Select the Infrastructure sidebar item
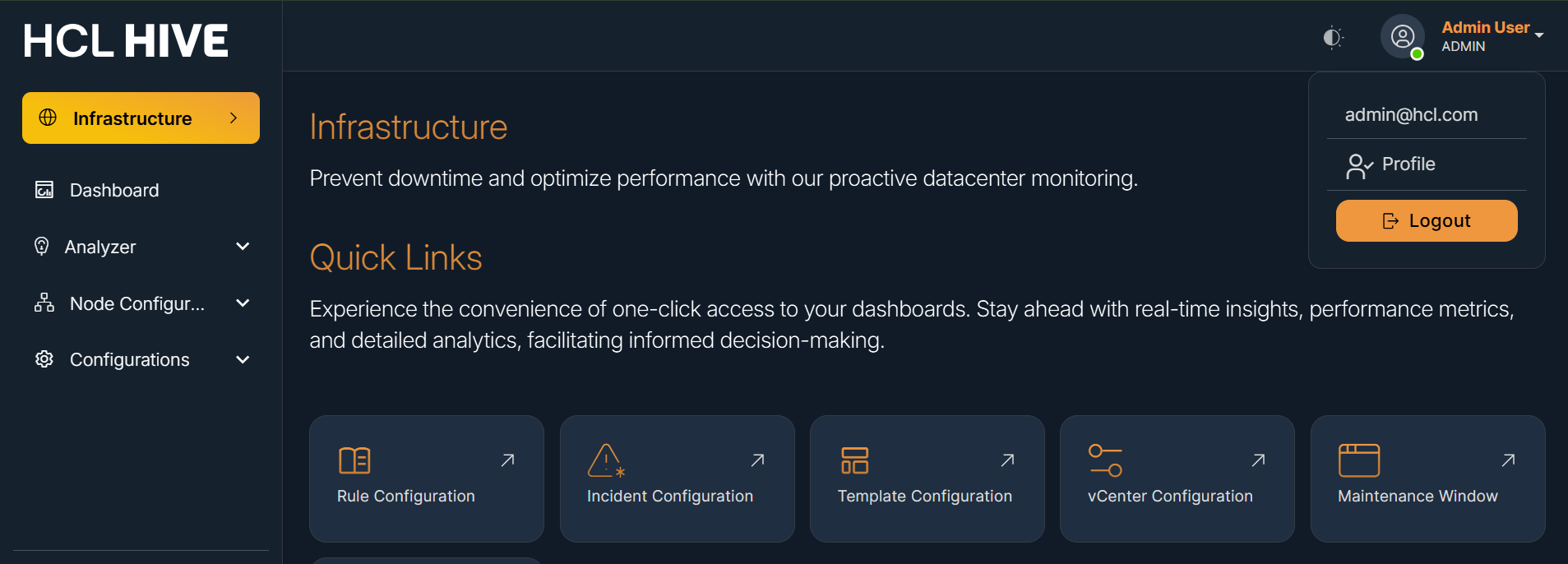1568x564 pixels. click(141, 118)
